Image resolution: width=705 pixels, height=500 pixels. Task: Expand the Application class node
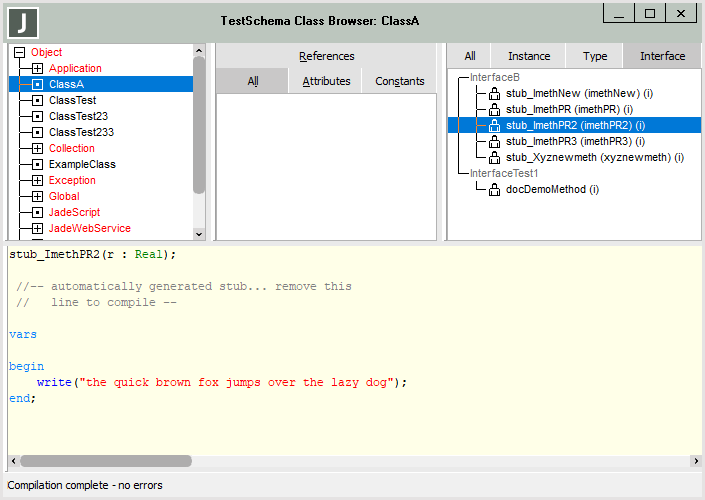point(37,69)
